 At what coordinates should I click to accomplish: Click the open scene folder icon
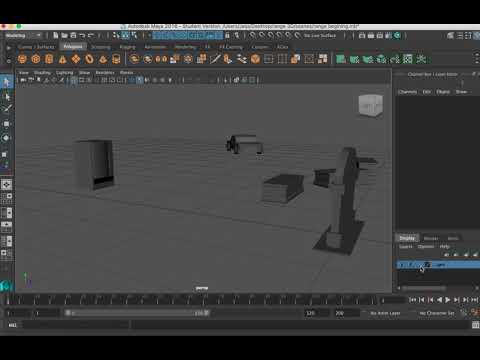64,35
